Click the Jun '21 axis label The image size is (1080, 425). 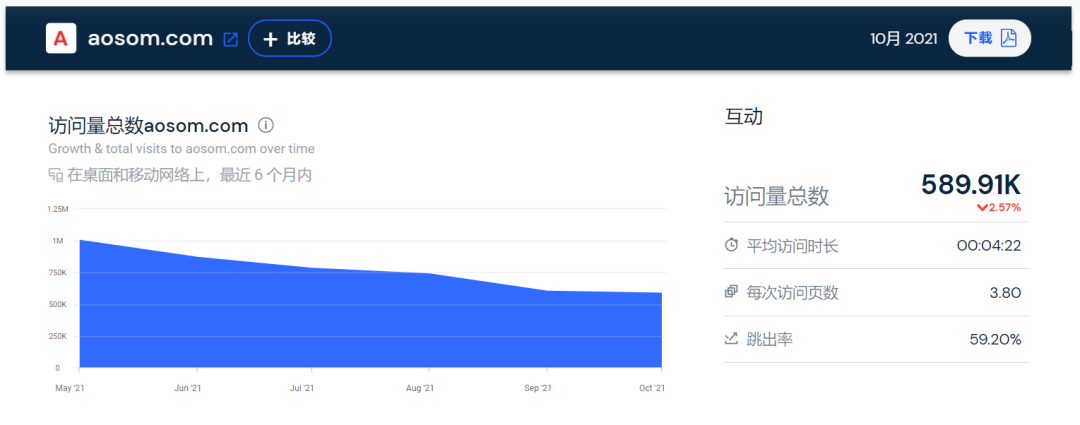click(187, 388)
